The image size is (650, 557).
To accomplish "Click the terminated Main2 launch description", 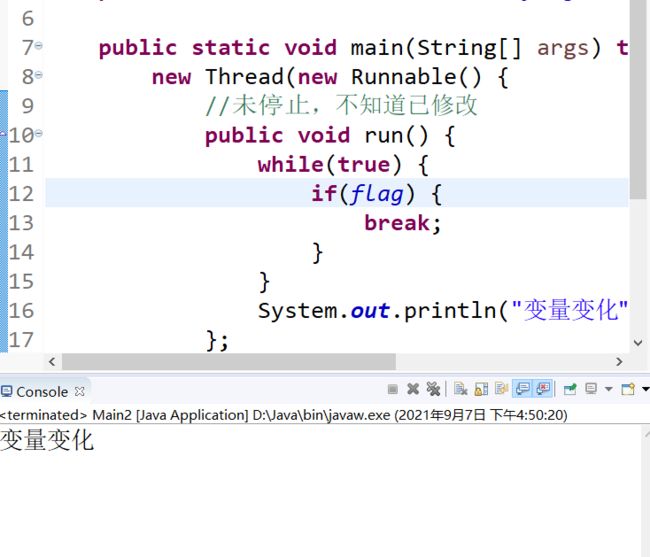I will click(284, 415).
